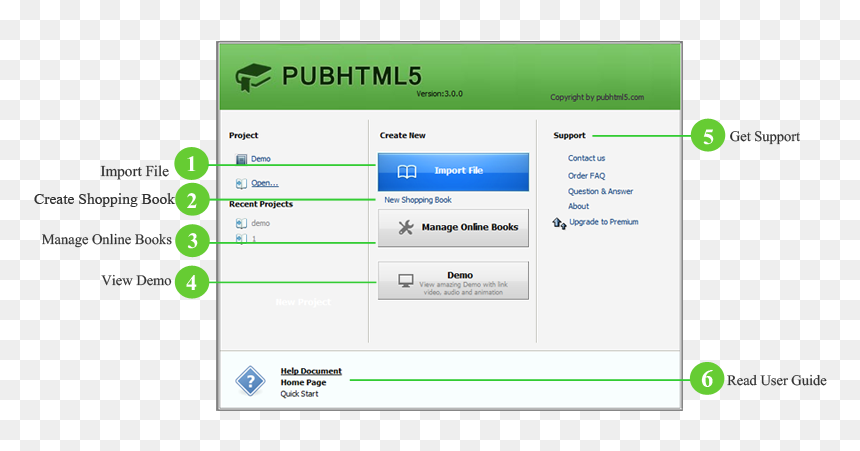Open recent project named 1
The height and width of the screenshot is (451, 860).
click(x=254, y=239)
